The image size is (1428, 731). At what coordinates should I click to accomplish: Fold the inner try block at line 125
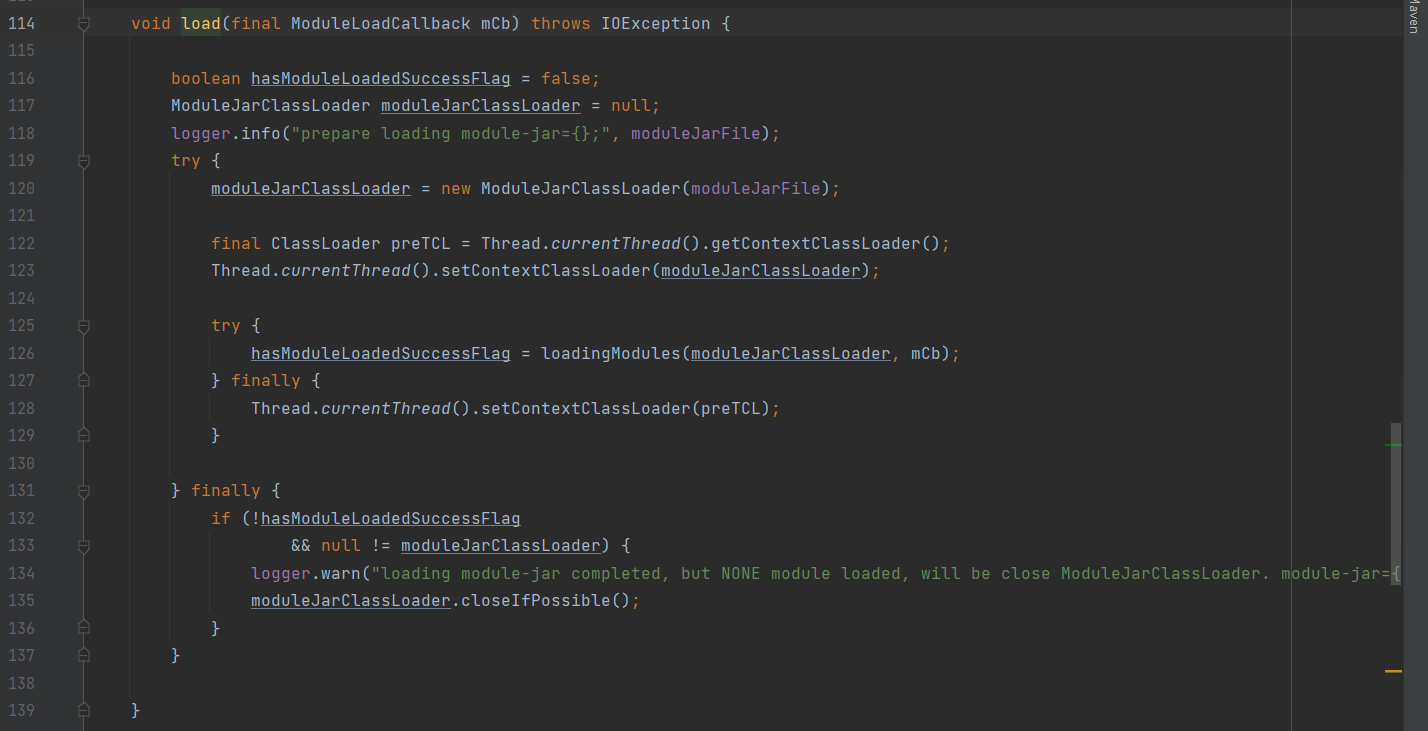click(84, 326)
